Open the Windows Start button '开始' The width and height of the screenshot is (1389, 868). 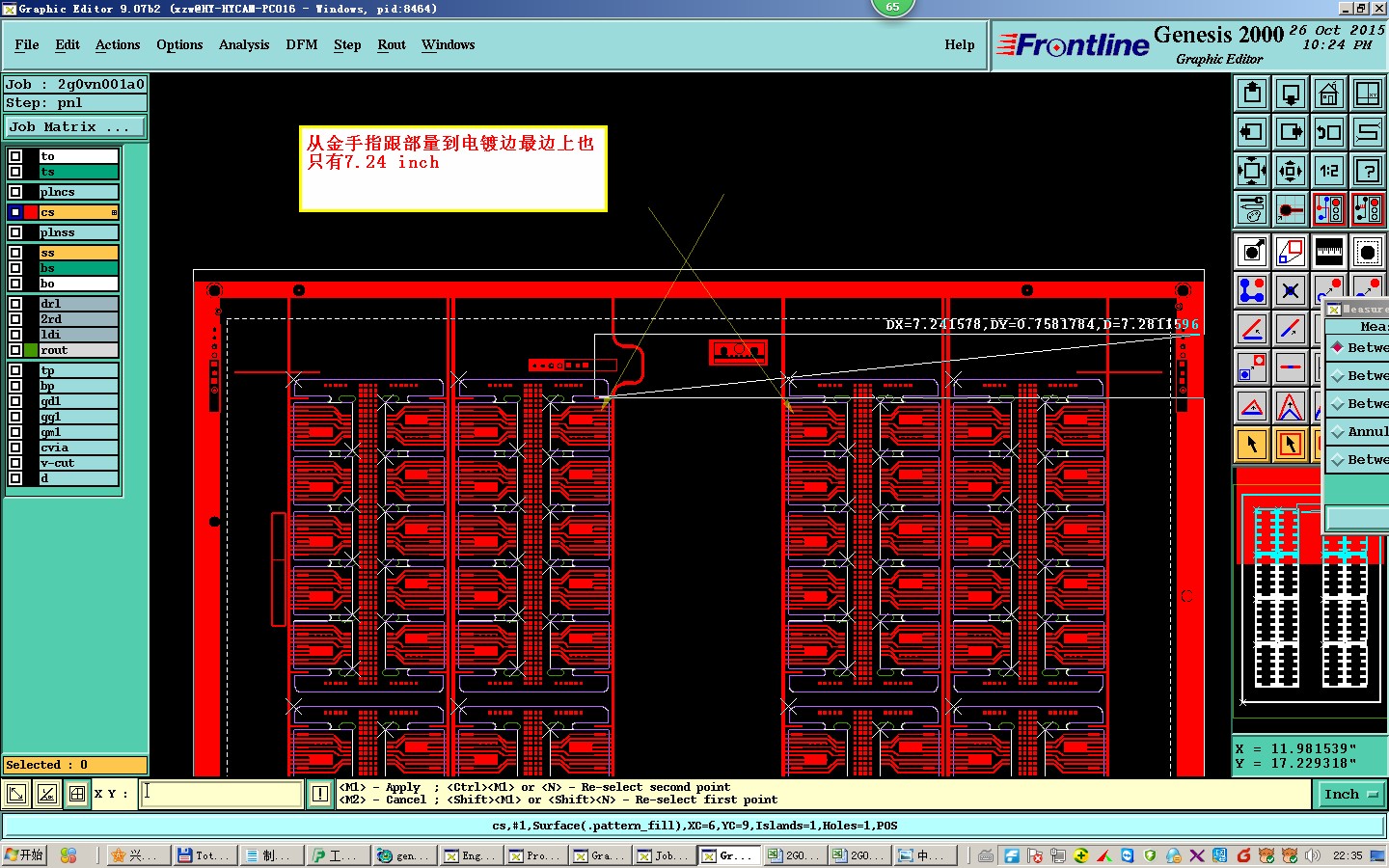click(24, 855)
